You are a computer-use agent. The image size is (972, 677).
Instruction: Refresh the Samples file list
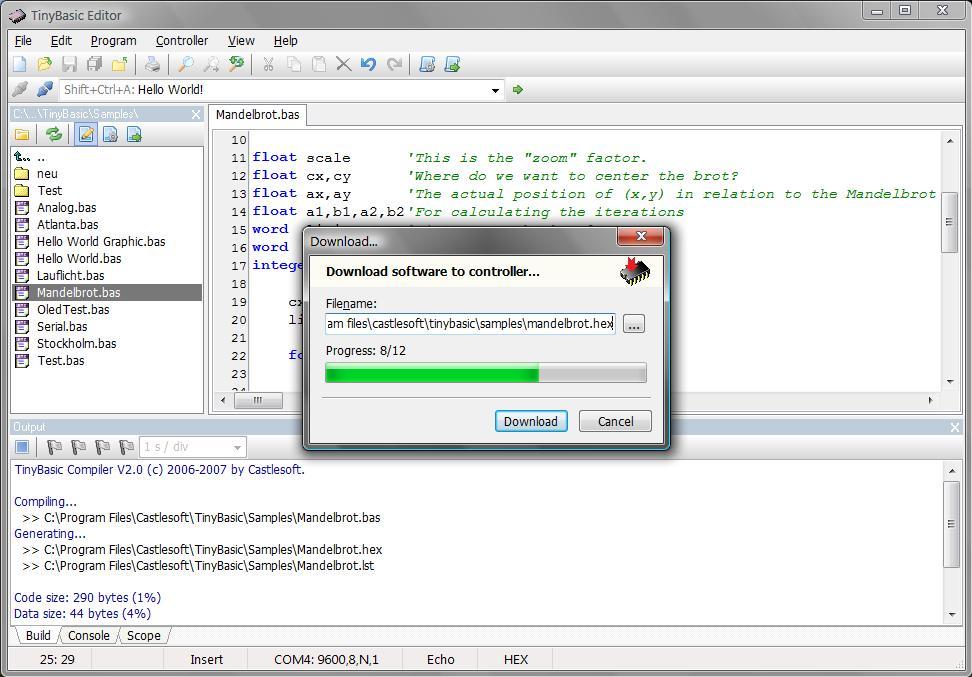coord(54,135)
